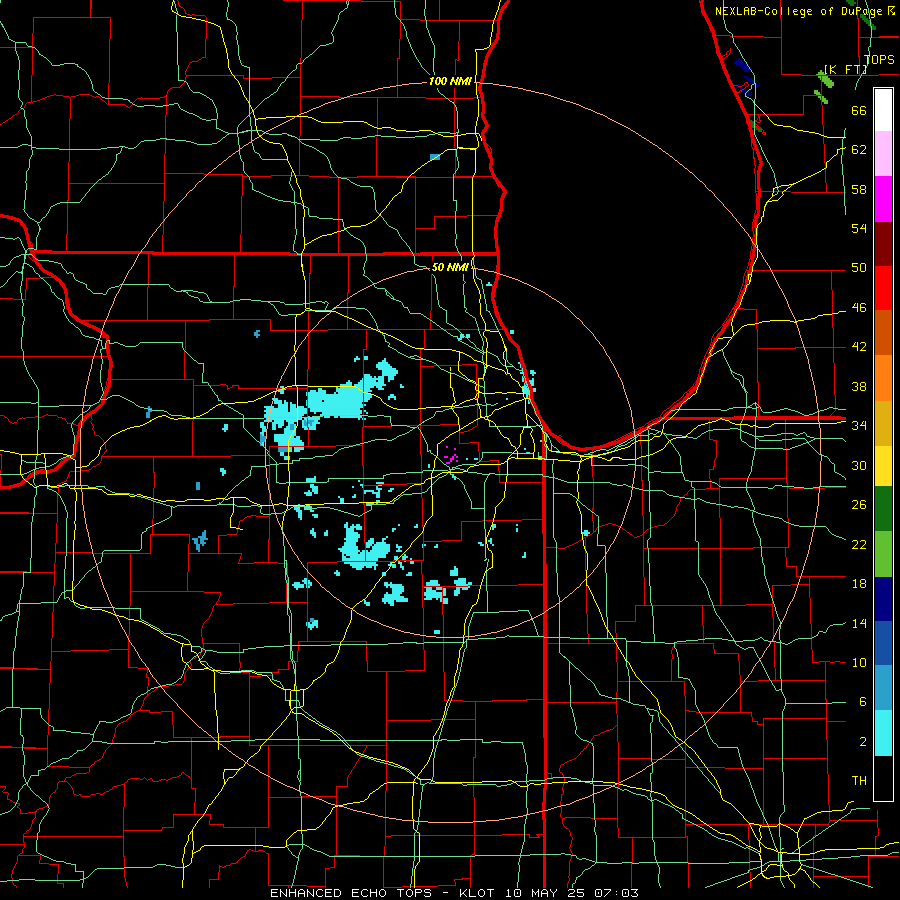The height and width of the screenshot is (900, 900).
Task: Click the legend value "18"
Action: pyautogui.click(x=859, y=584)
